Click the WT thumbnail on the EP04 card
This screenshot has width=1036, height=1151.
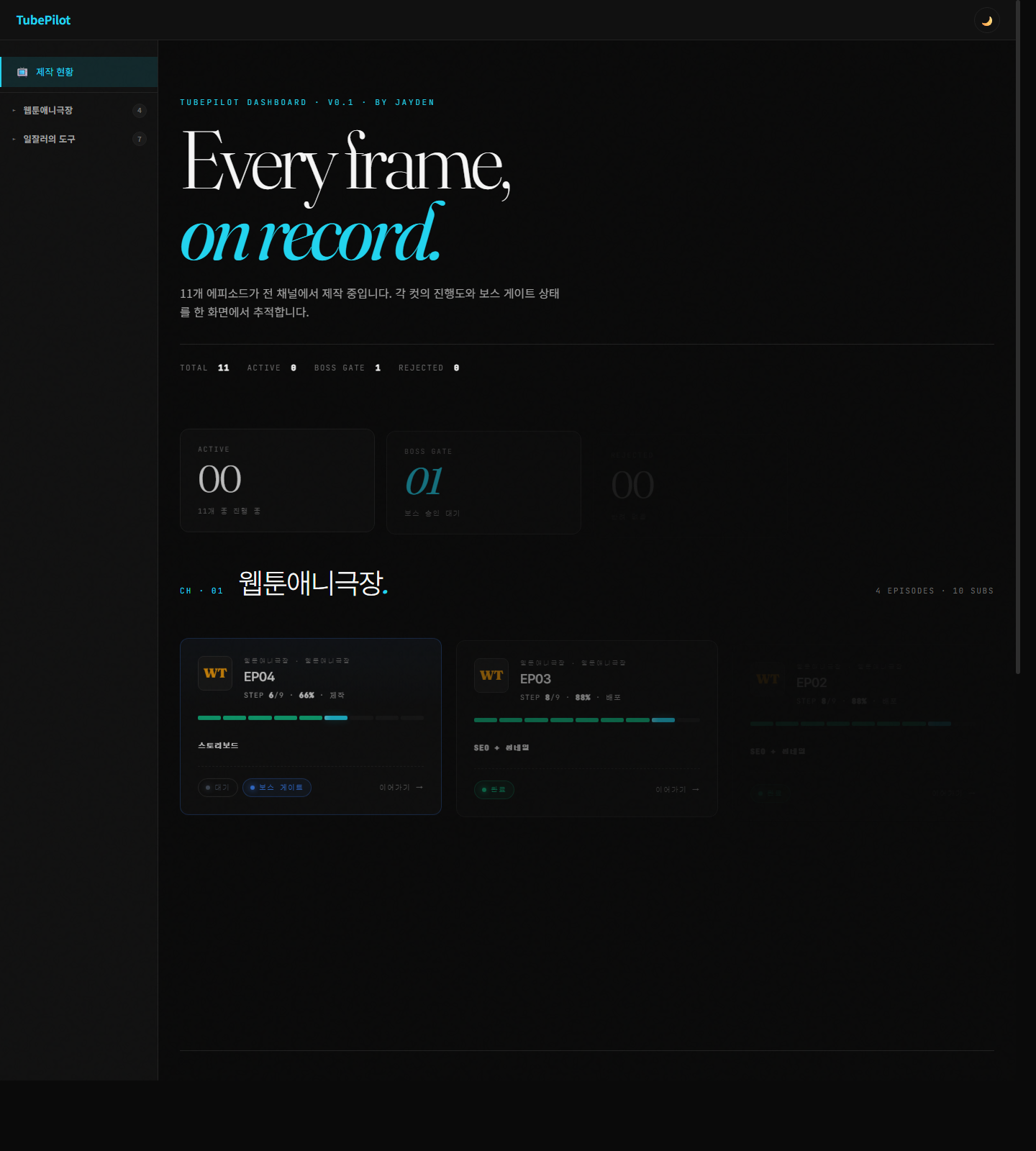coord(215,673)
